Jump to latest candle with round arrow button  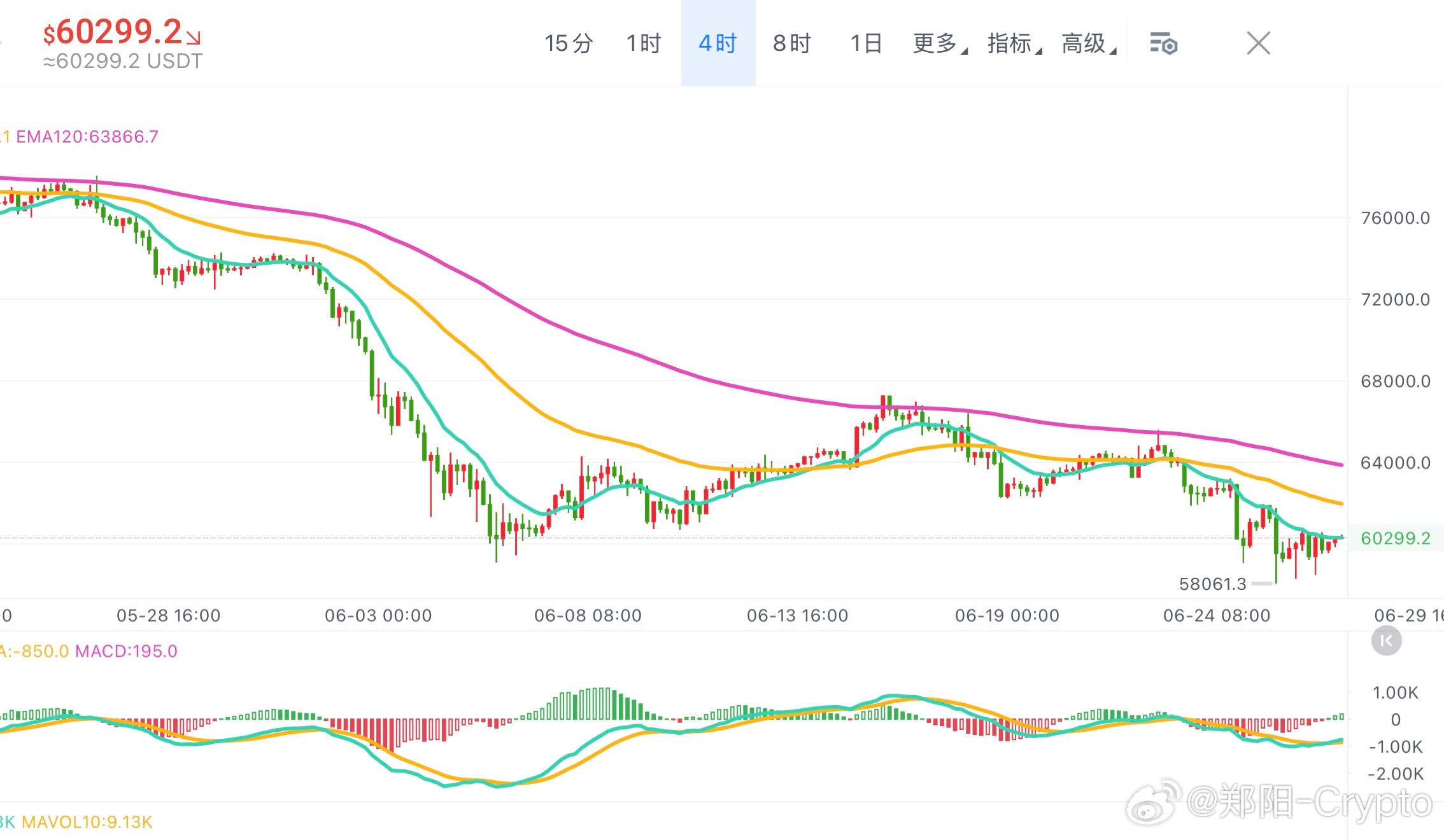(1386, 641)
